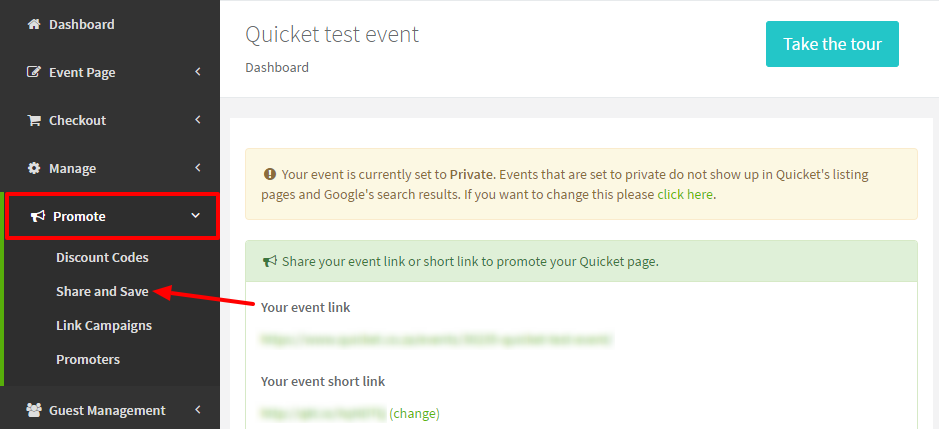Viewport: 939px width, 429px height.
Task: Open the Promoters menu entry
Action: (88, 359)
